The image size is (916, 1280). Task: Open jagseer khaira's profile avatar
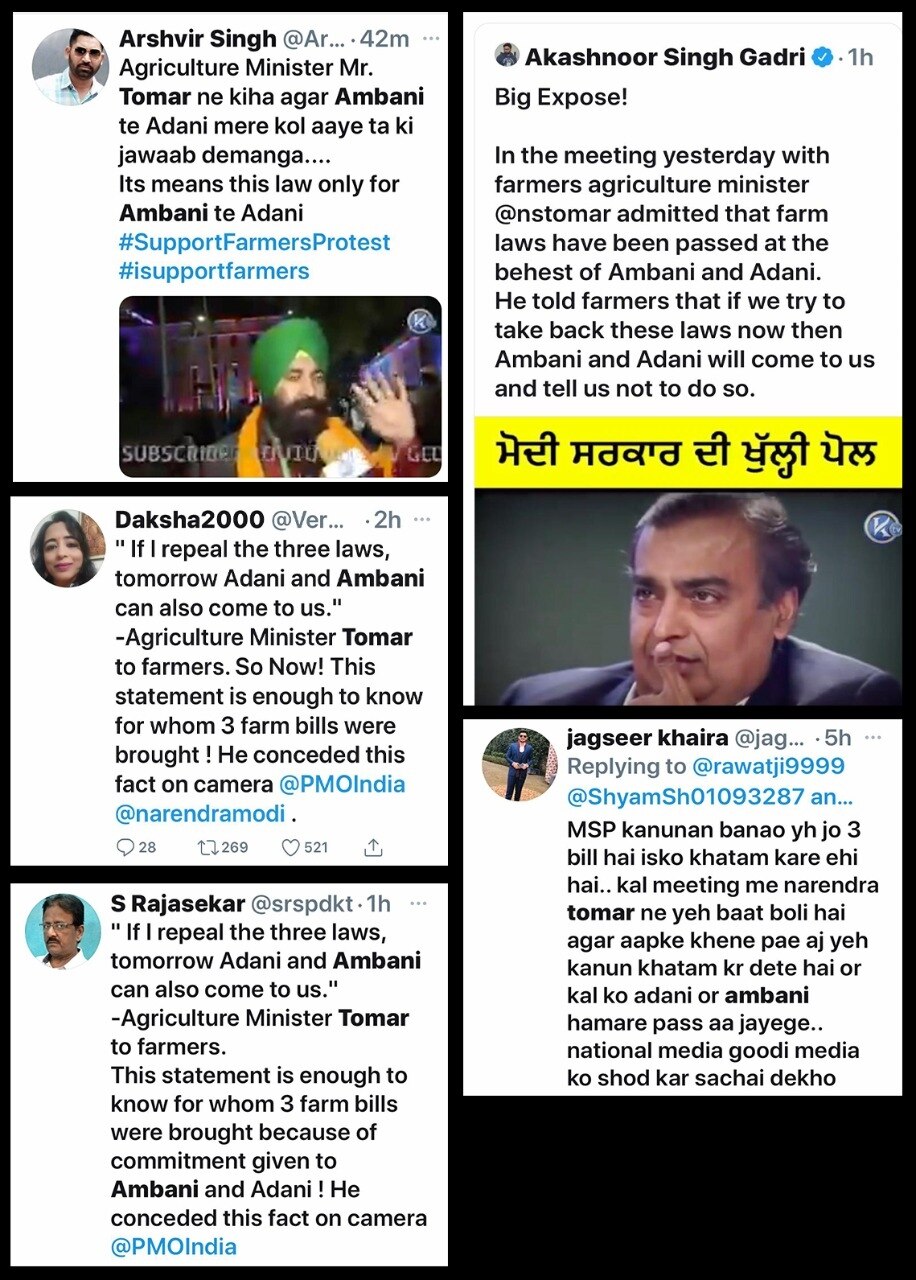[x=519, y=764]
